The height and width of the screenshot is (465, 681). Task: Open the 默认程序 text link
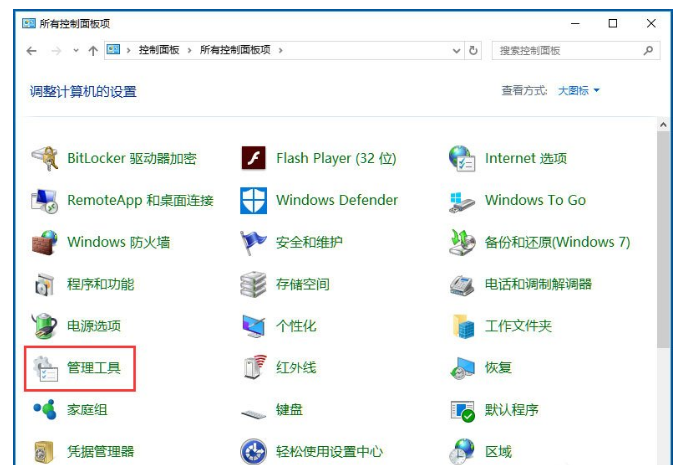[512, 410]
